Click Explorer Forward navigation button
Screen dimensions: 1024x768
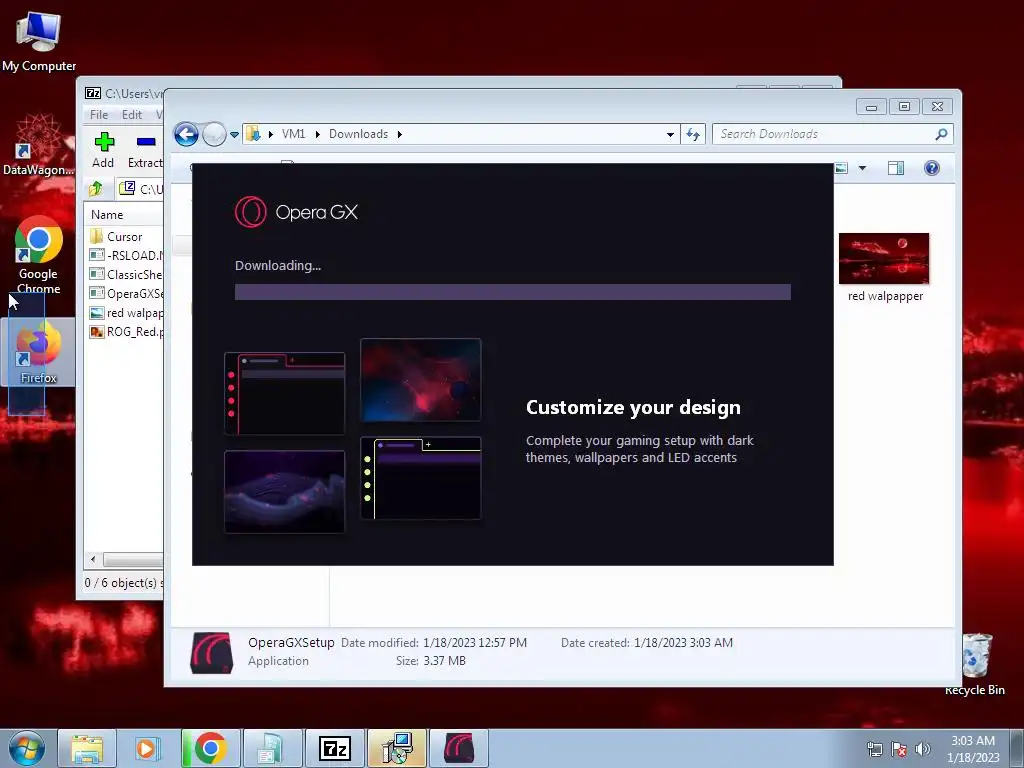(x=214, y=135)
